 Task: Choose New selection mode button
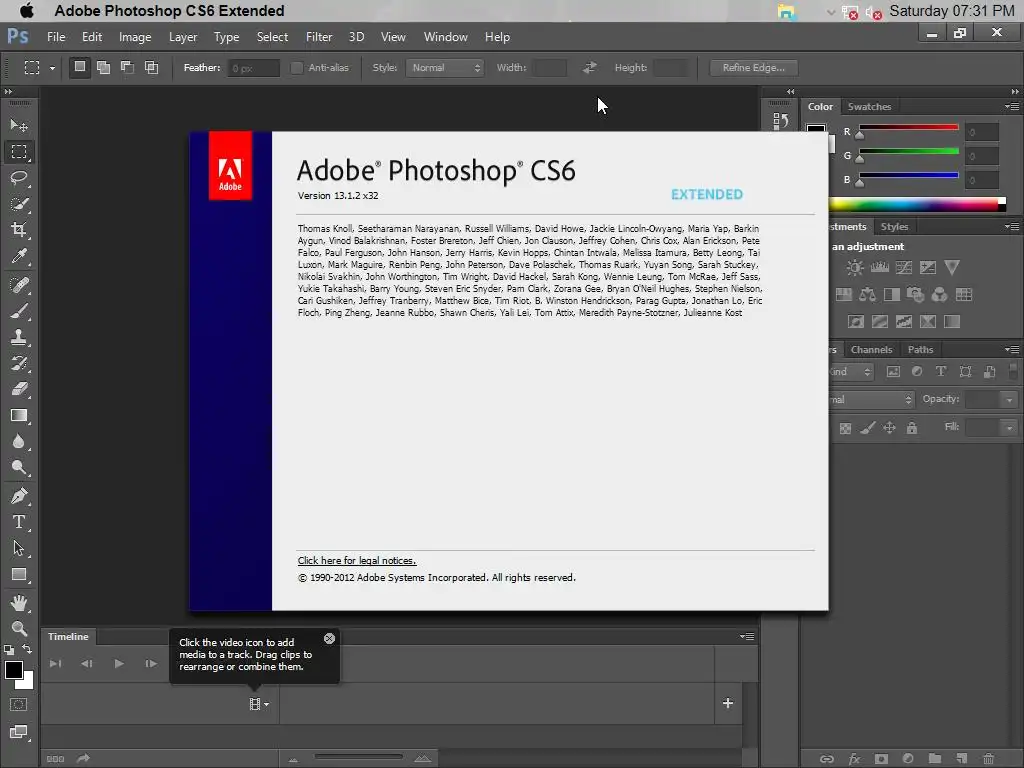click(x=80, y=67)
